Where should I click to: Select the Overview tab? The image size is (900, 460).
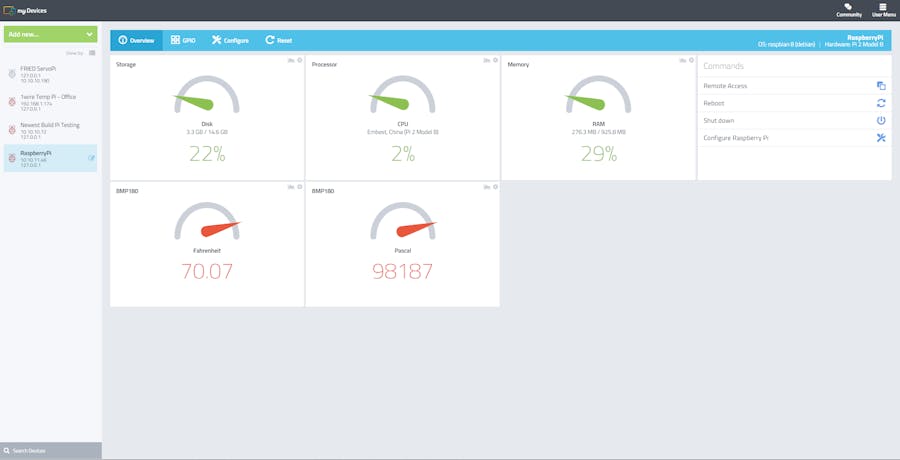(x=137, y=40)
